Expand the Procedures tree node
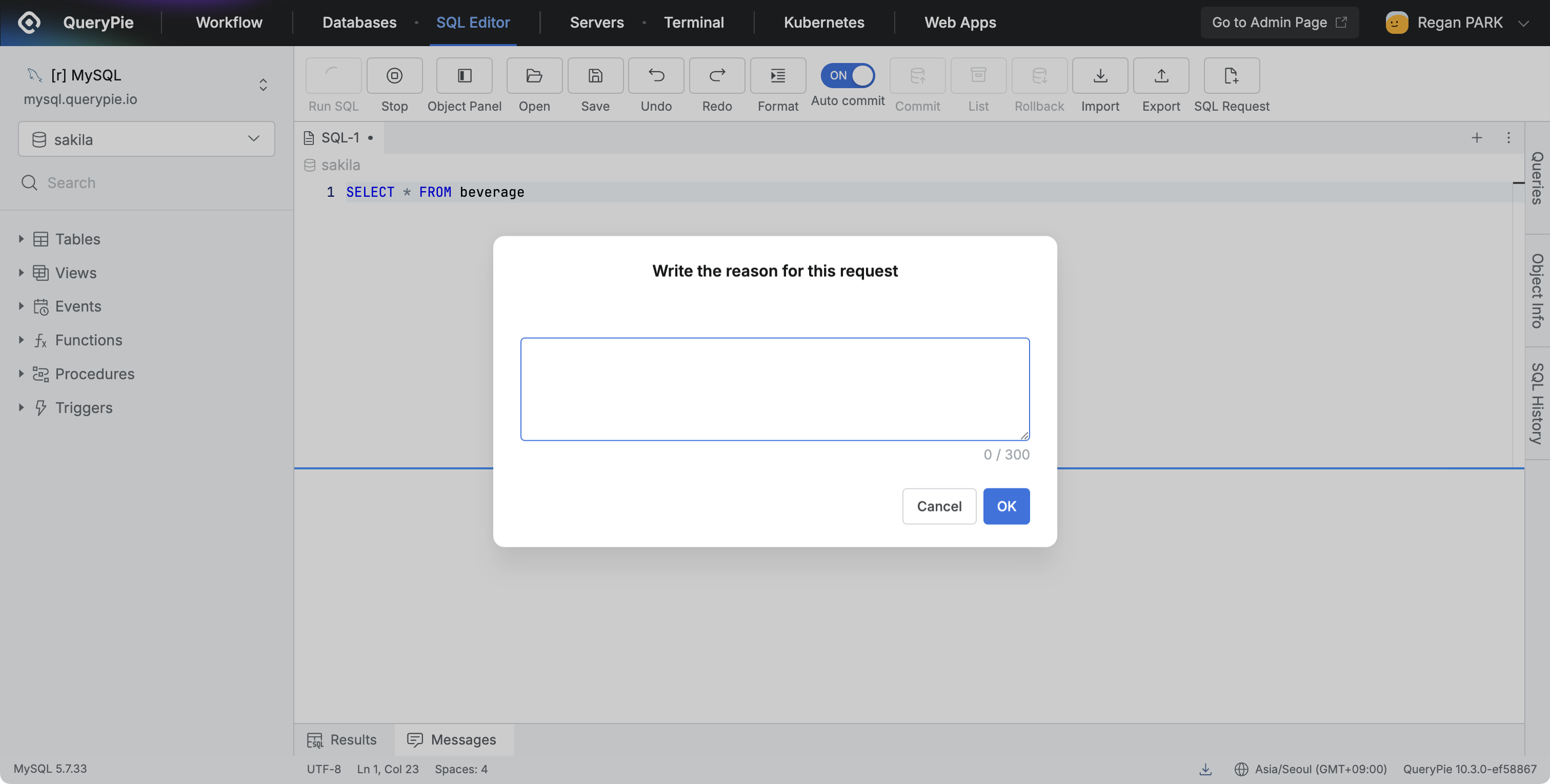The height and width of the screenshot is (784, 1550). point(21,374)
